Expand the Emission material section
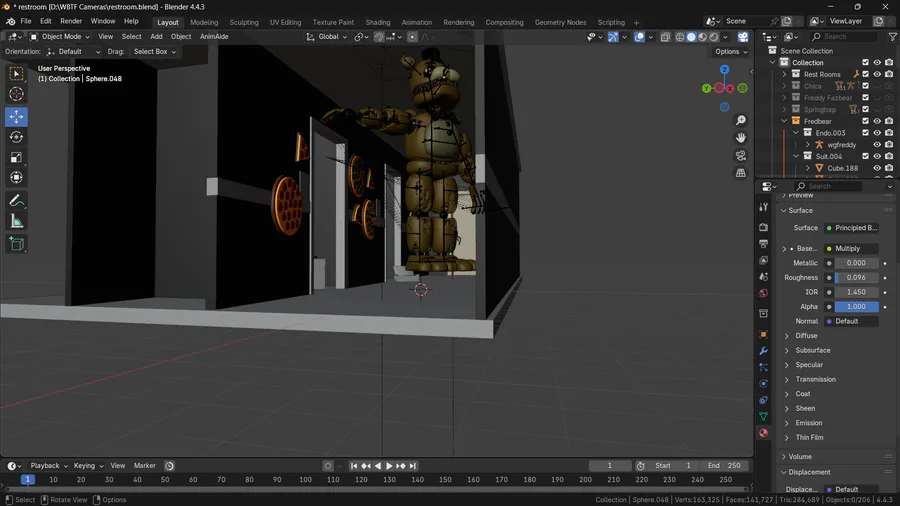The image size is (900, 506). click(786, 423)
